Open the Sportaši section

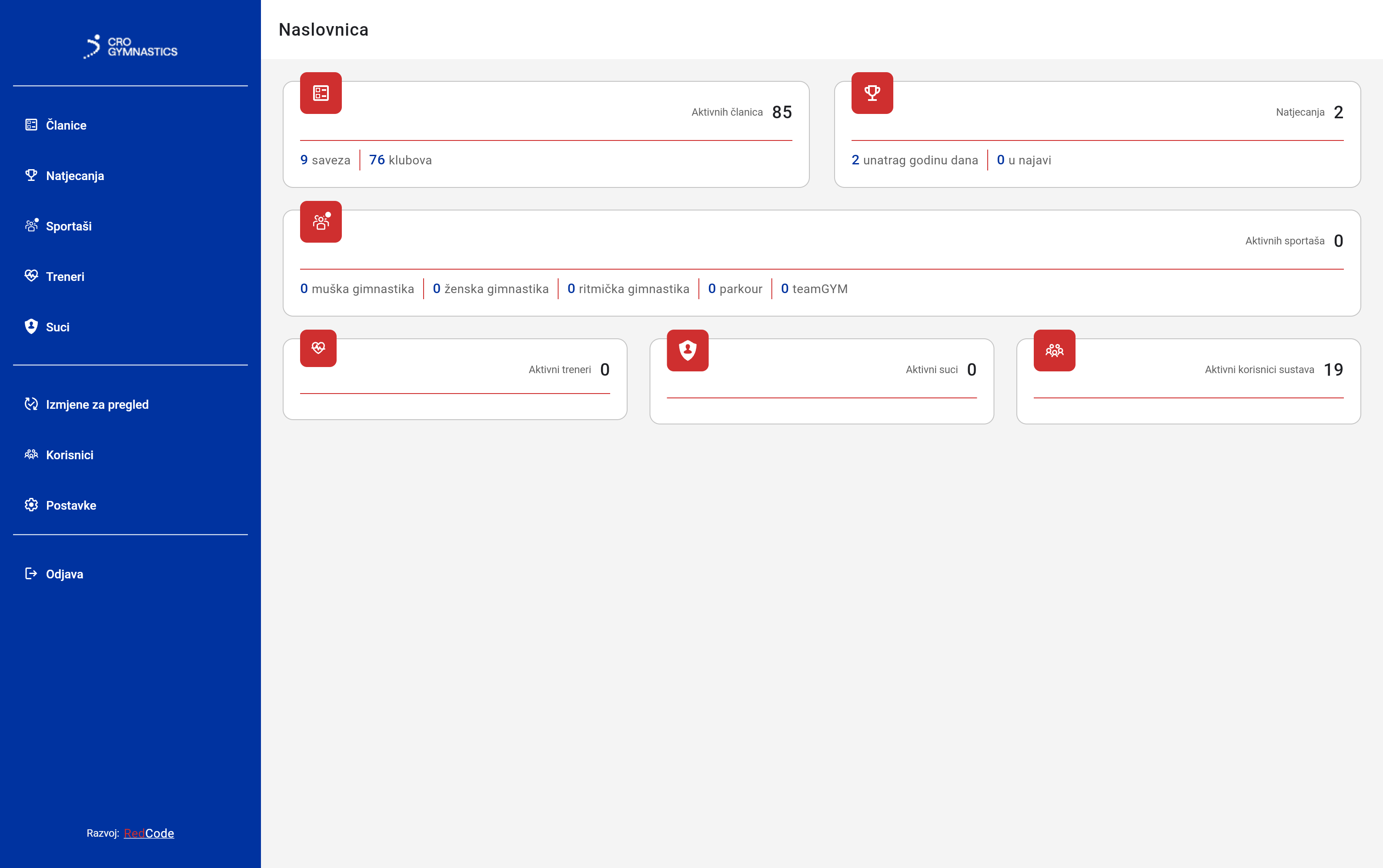pyautogui.click(x=68, y=226)
